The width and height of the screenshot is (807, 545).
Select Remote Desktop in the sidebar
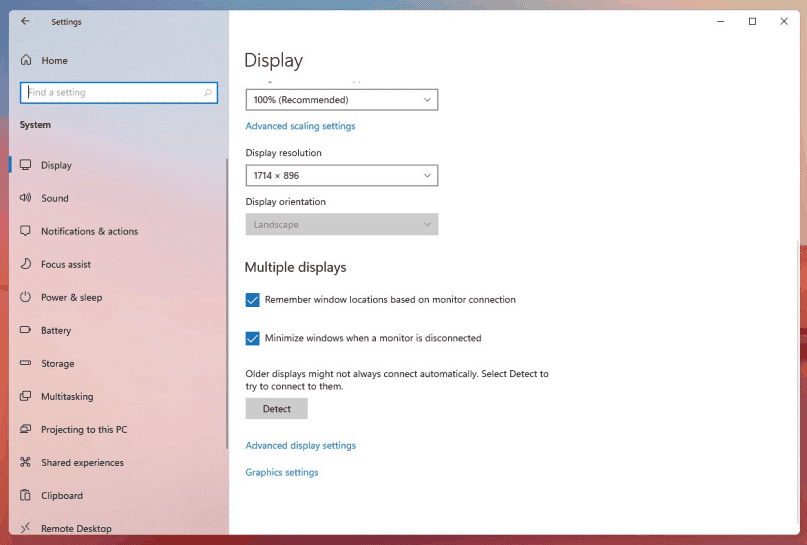pos(118,528)
